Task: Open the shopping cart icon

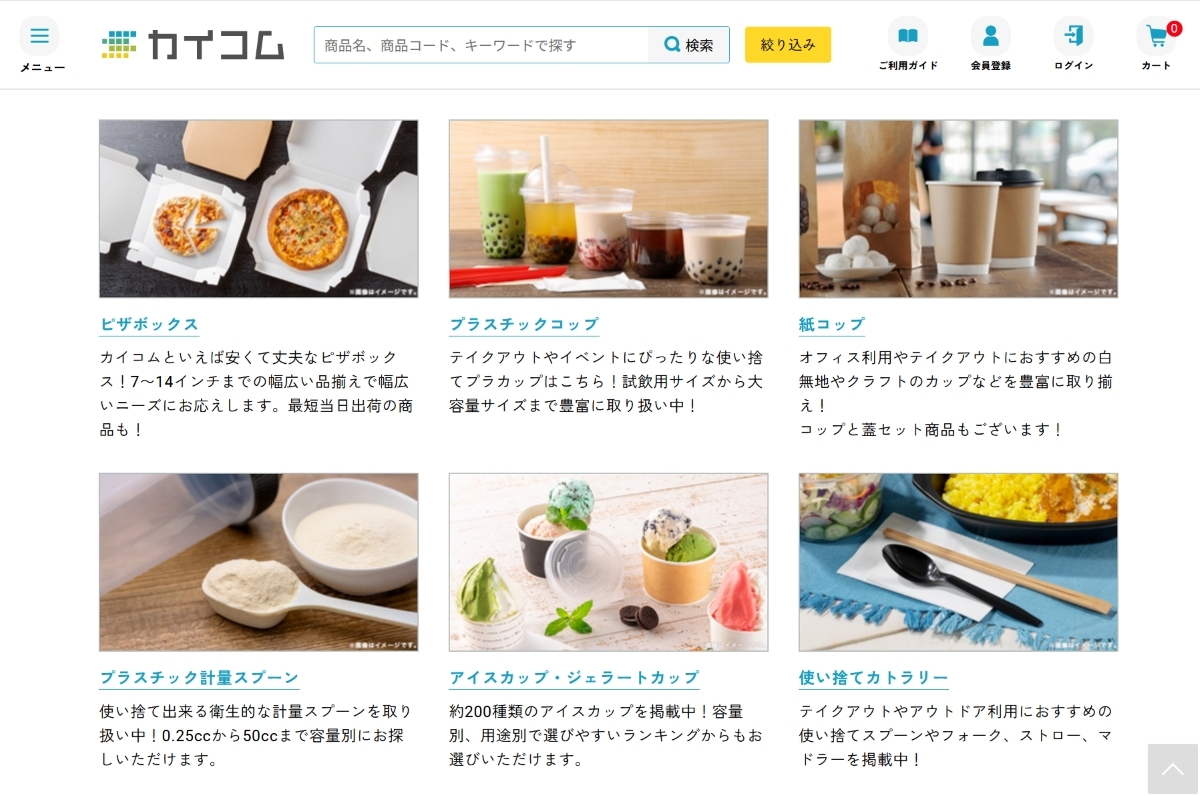Action: (1157, 36)
